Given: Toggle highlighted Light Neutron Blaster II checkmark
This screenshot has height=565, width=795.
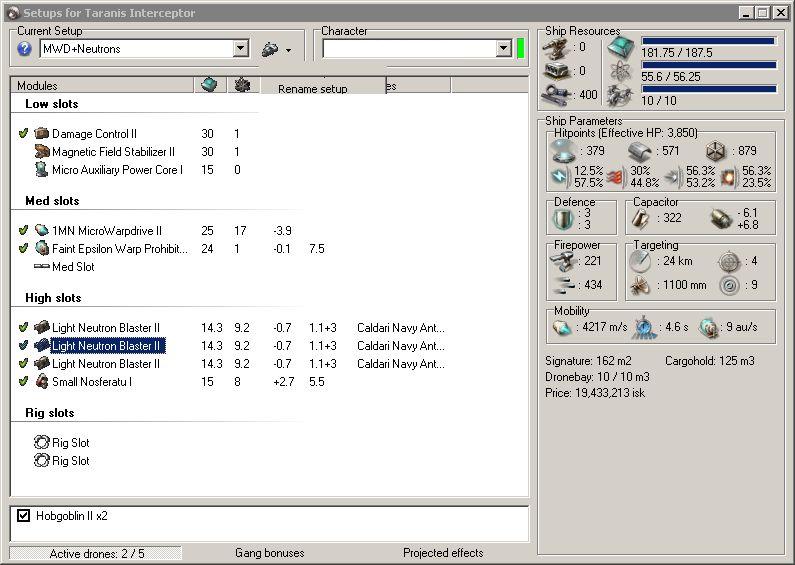Looking at the screenshot, I should (x=23, y=345).
